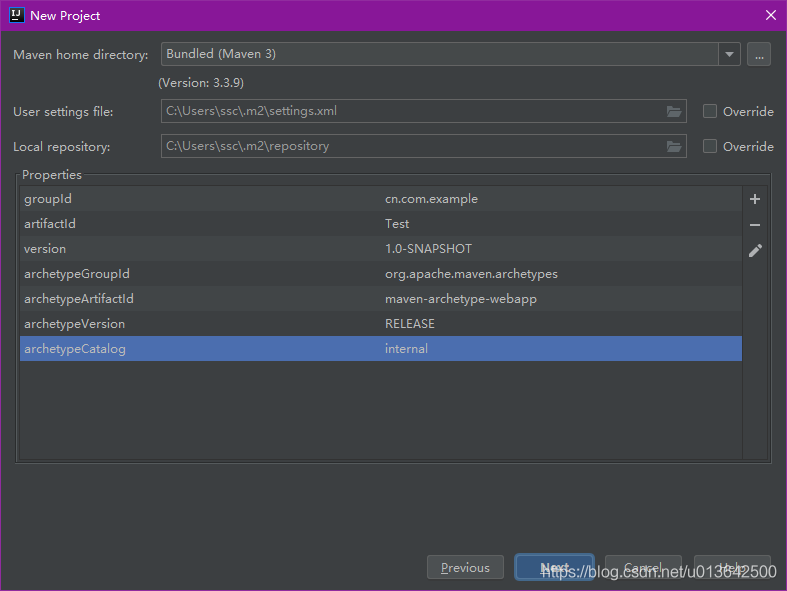787x591 pixels.
Task: Cancel the New Project wizard
Action: pos(643,567)
